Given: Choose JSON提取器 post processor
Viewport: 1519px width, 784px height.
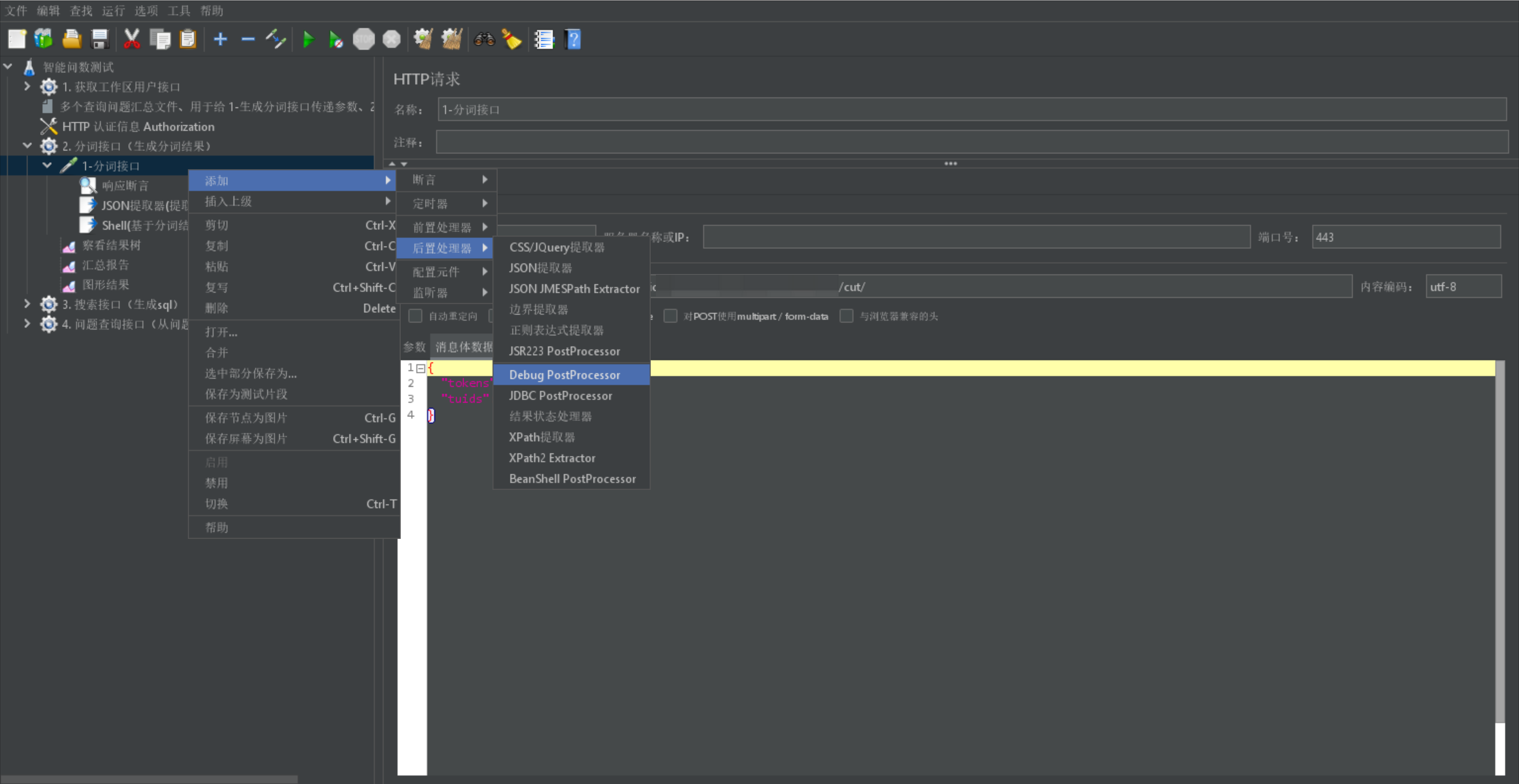Looking at the screenshot, I should point(571,268).
